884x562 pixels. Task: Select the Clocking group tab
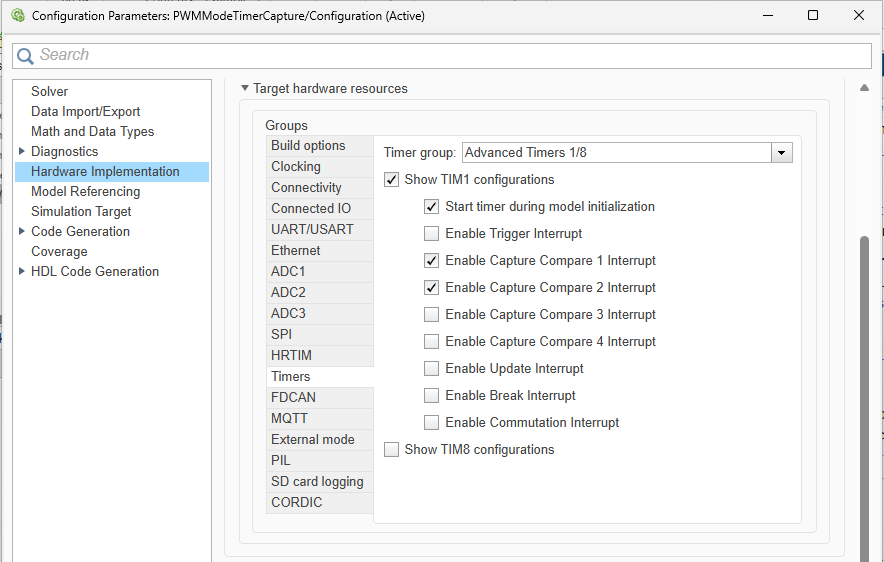point(320,167)
